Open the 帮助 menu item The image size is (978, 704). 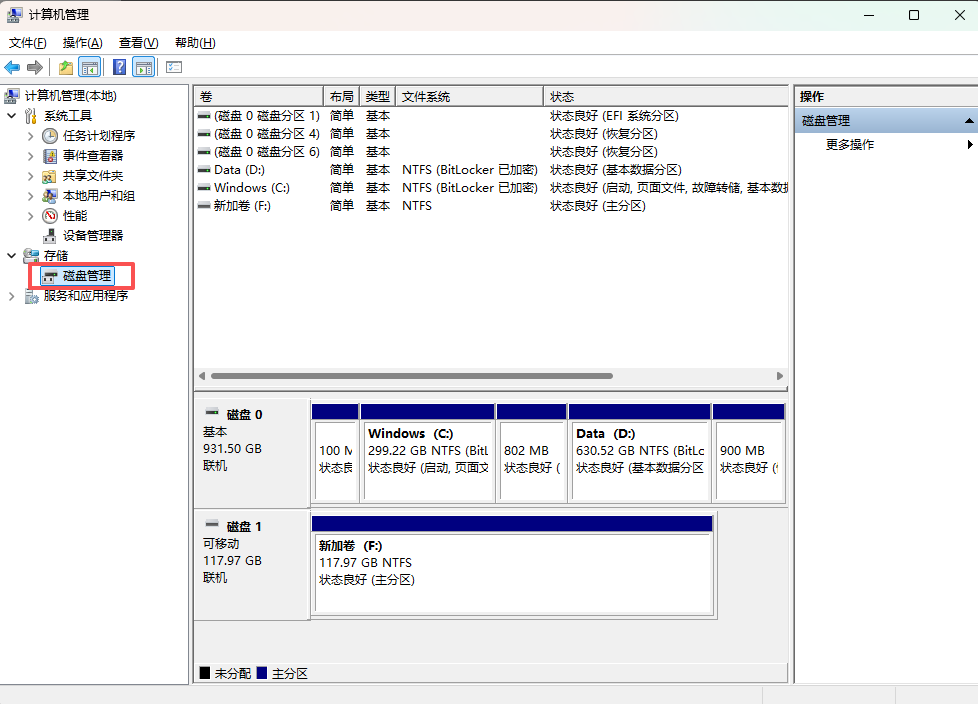pos(194,43)
